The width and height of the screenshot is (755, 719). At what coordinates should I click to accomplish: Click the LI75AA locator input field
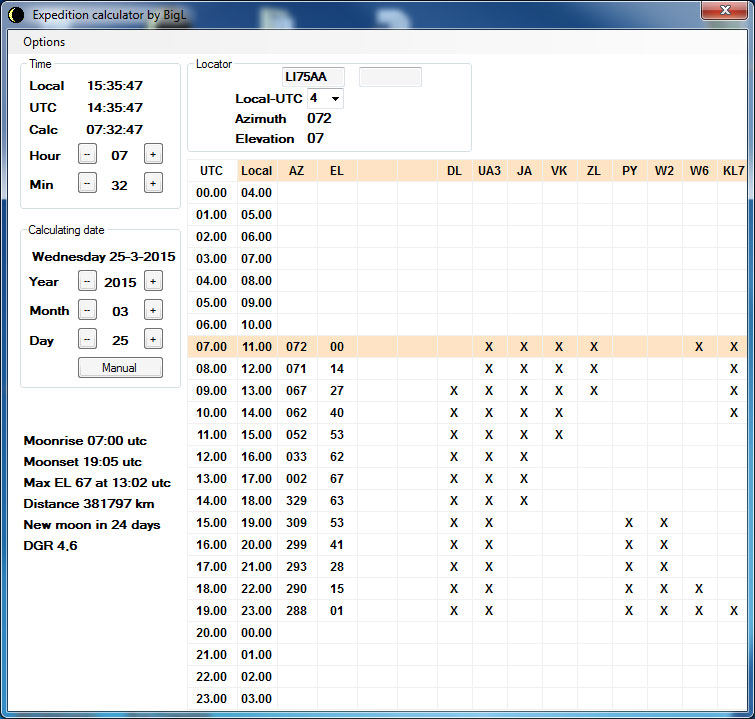click(x=313, y=77)
